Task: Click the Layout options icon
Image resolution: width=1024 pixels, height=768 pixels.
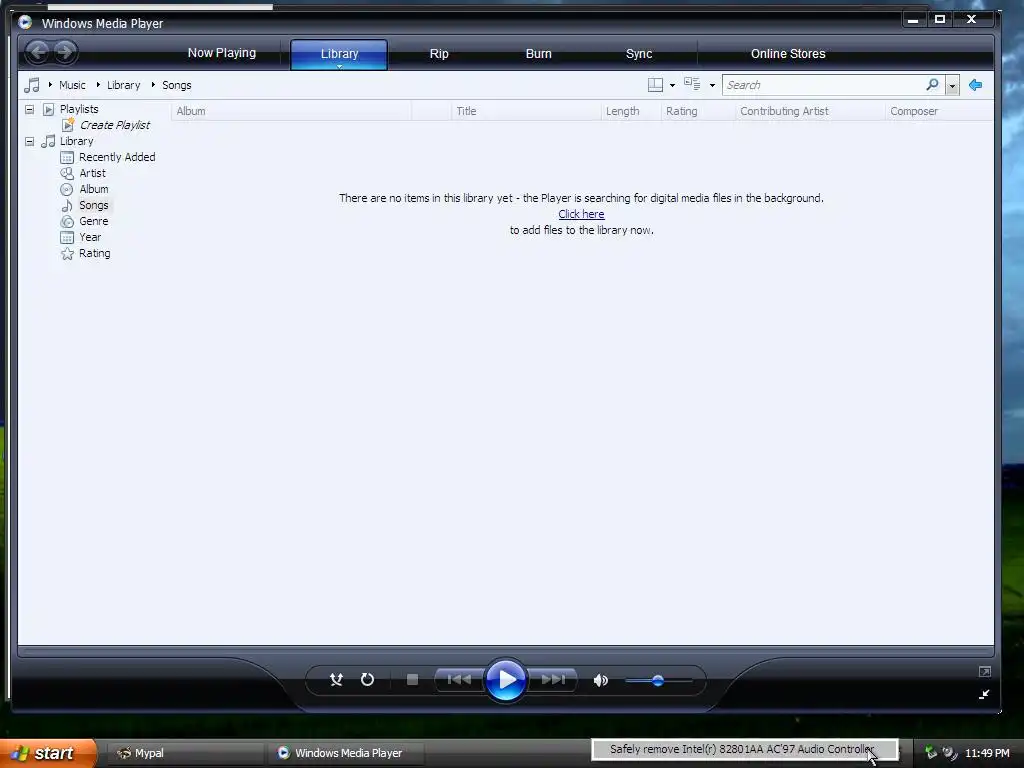Action: click(655, 85)
